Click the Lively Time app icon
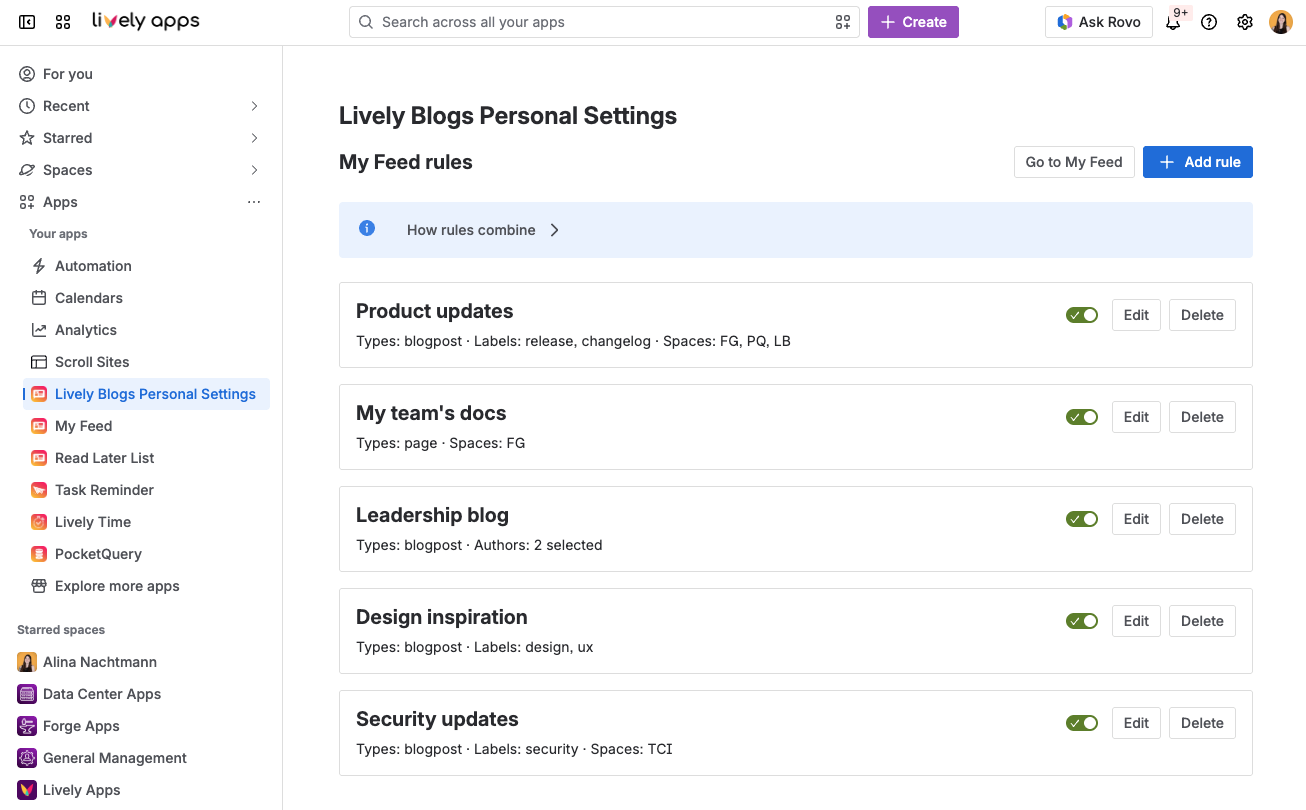Image resolution: width=1306 pixels, height=810 pixels. [x=39, y=522]
